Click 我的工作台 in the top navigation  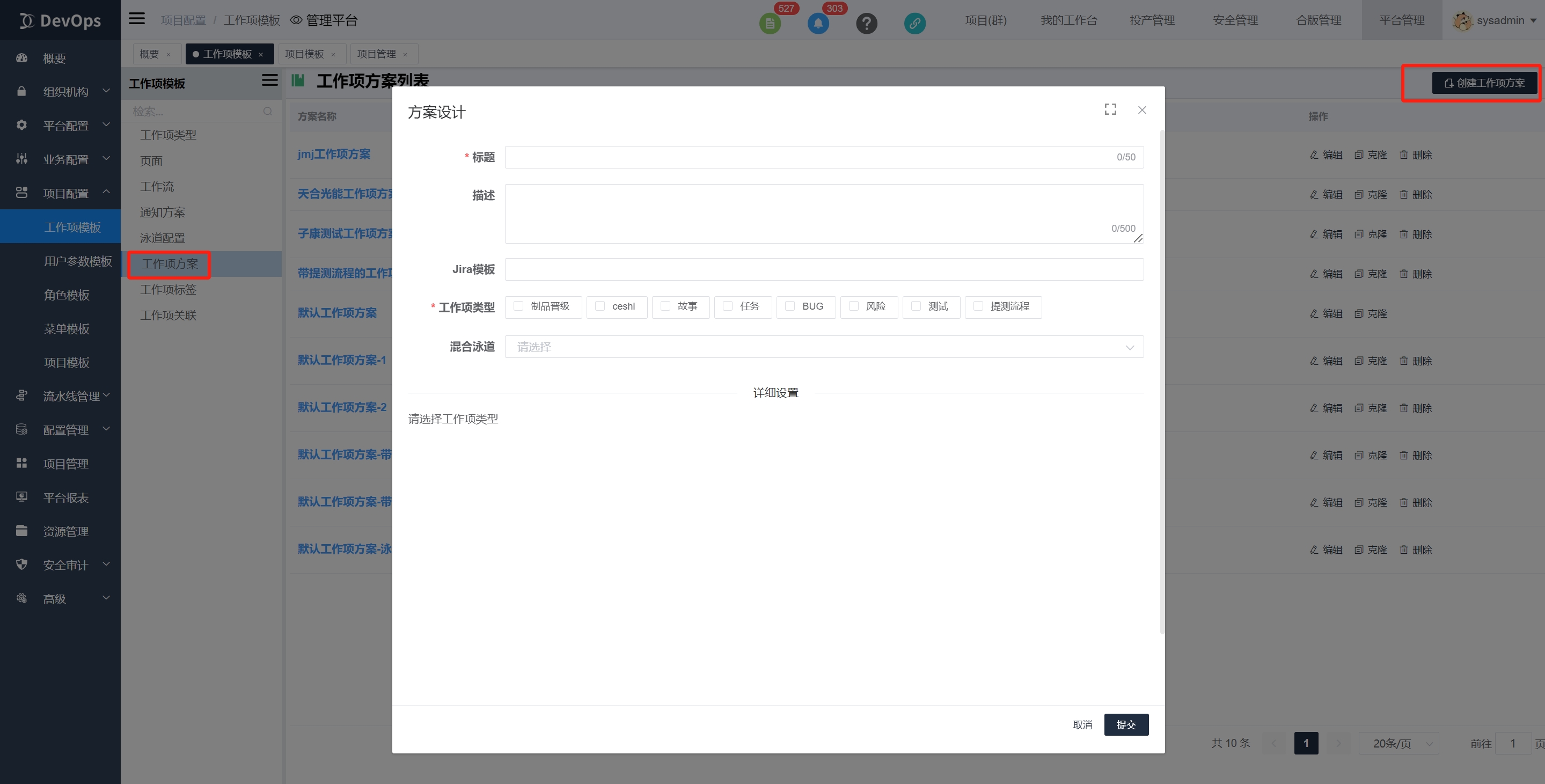[x=1069, y=20]
